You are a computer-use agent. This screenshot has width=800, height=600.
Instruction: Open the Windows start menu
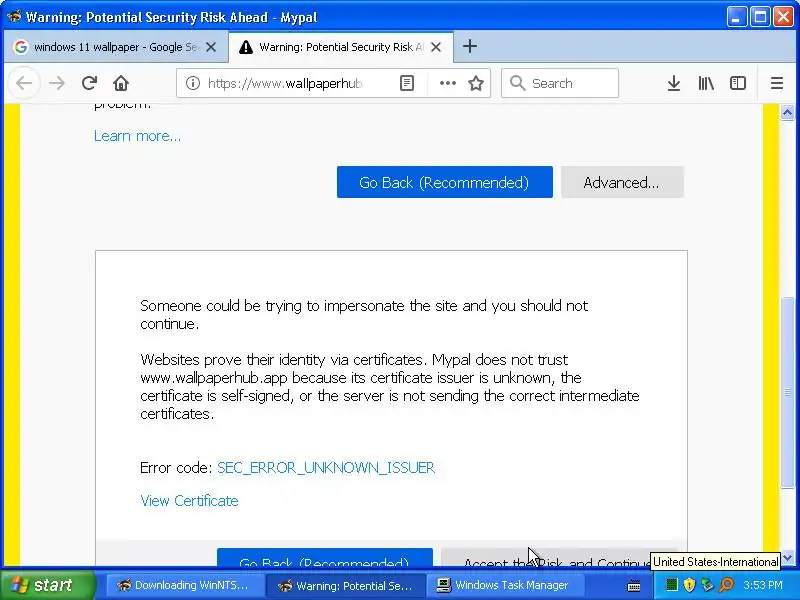coord(47,585)
